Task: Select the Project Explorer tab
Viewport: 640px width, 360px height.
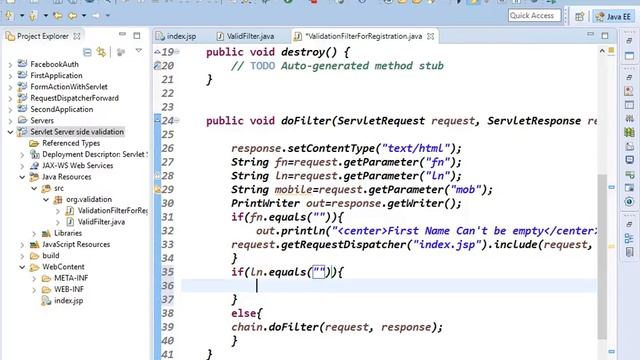Action: 42,36
